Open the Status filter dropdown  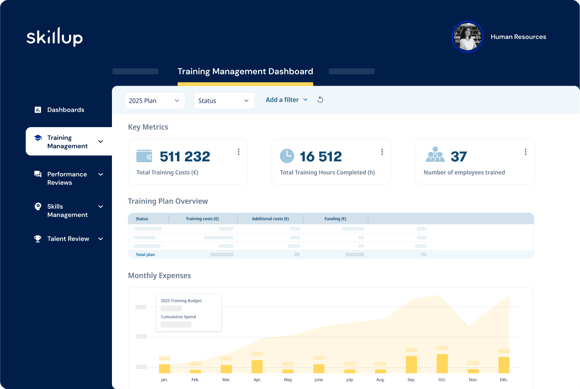[224, 101]
